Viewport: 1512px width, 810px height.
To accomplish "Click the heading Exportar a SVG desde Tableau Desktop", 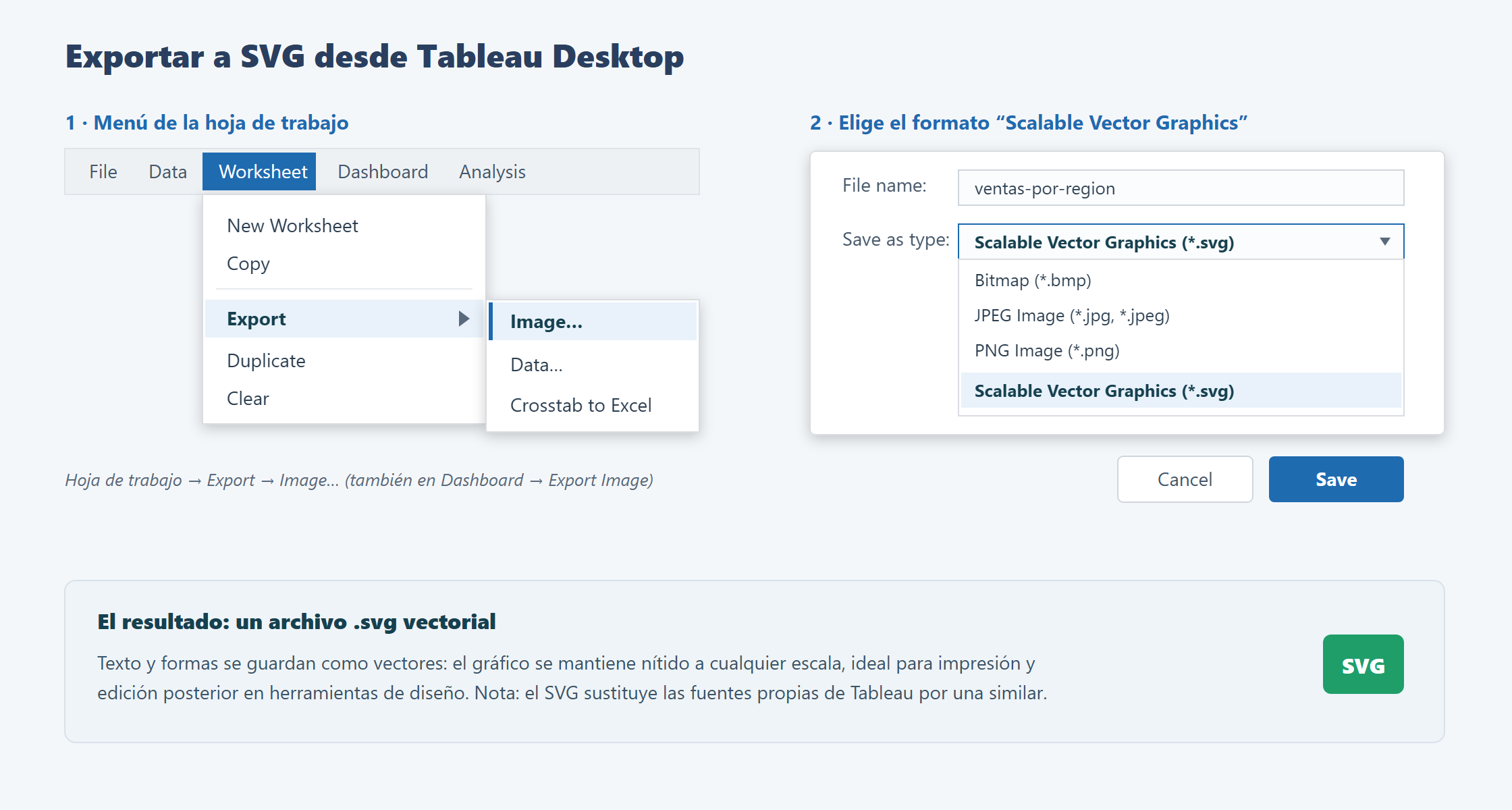I will [x=375, y=57].
